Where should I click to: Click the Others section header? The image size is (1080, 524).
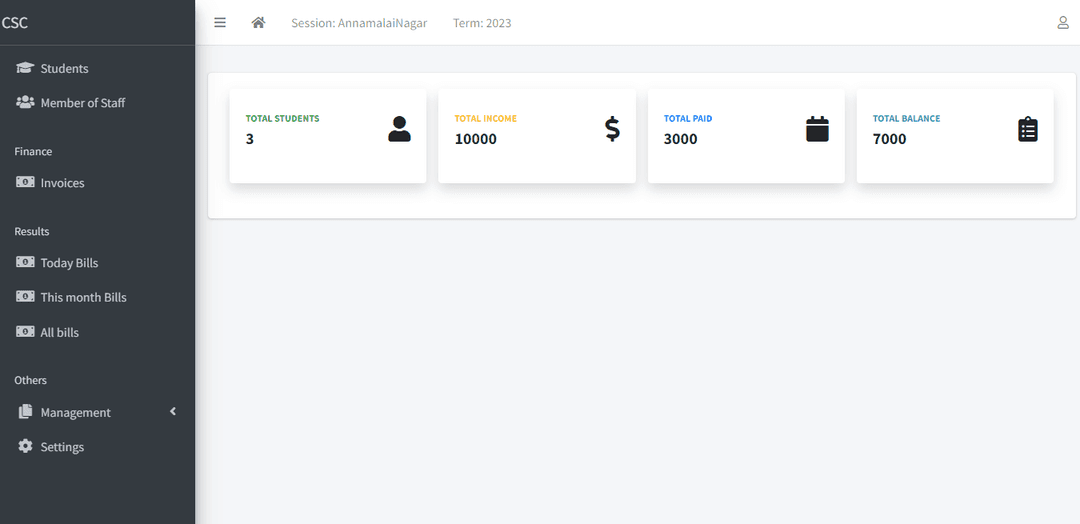coord(30,380)
